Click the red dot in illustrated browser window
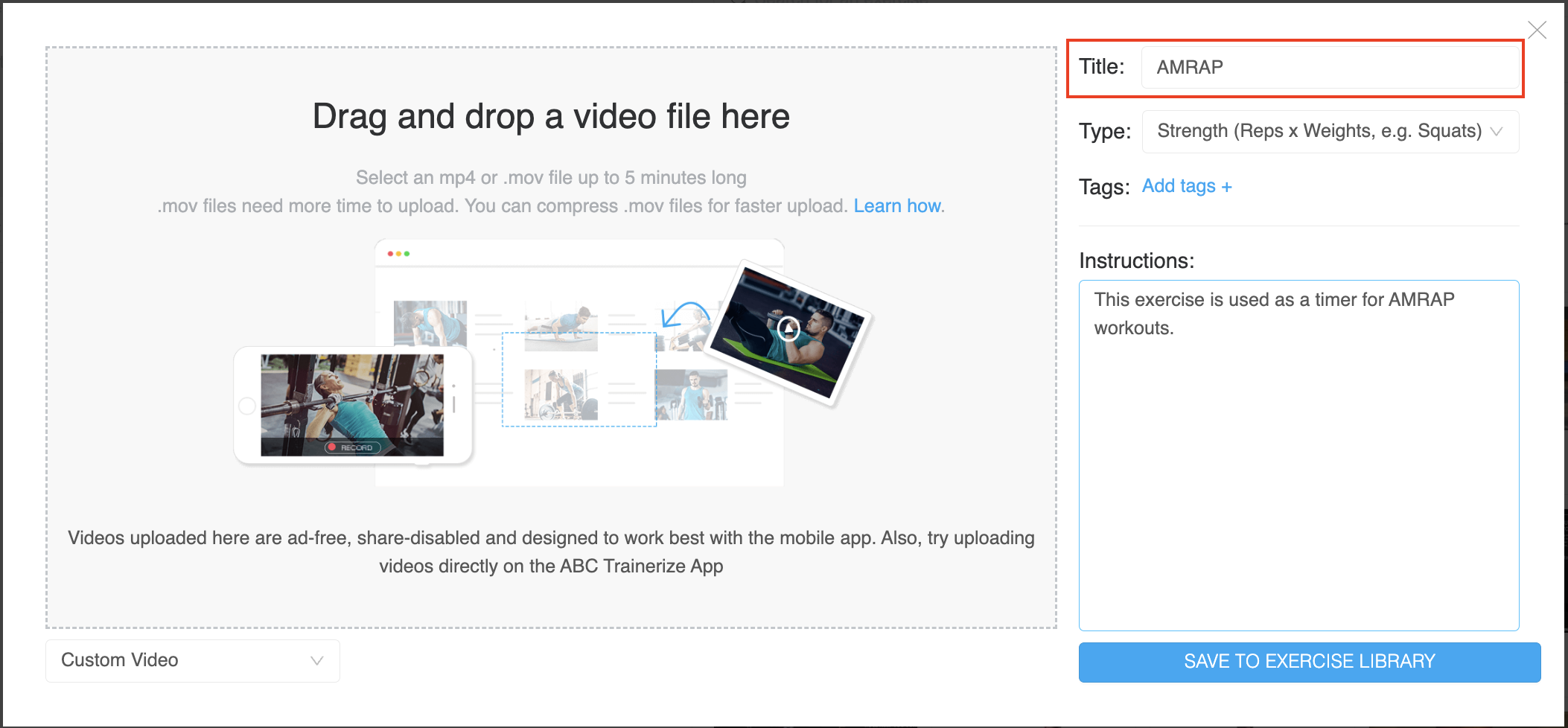The width and height of the screenshot is (1568, 728). coord(390,254)
